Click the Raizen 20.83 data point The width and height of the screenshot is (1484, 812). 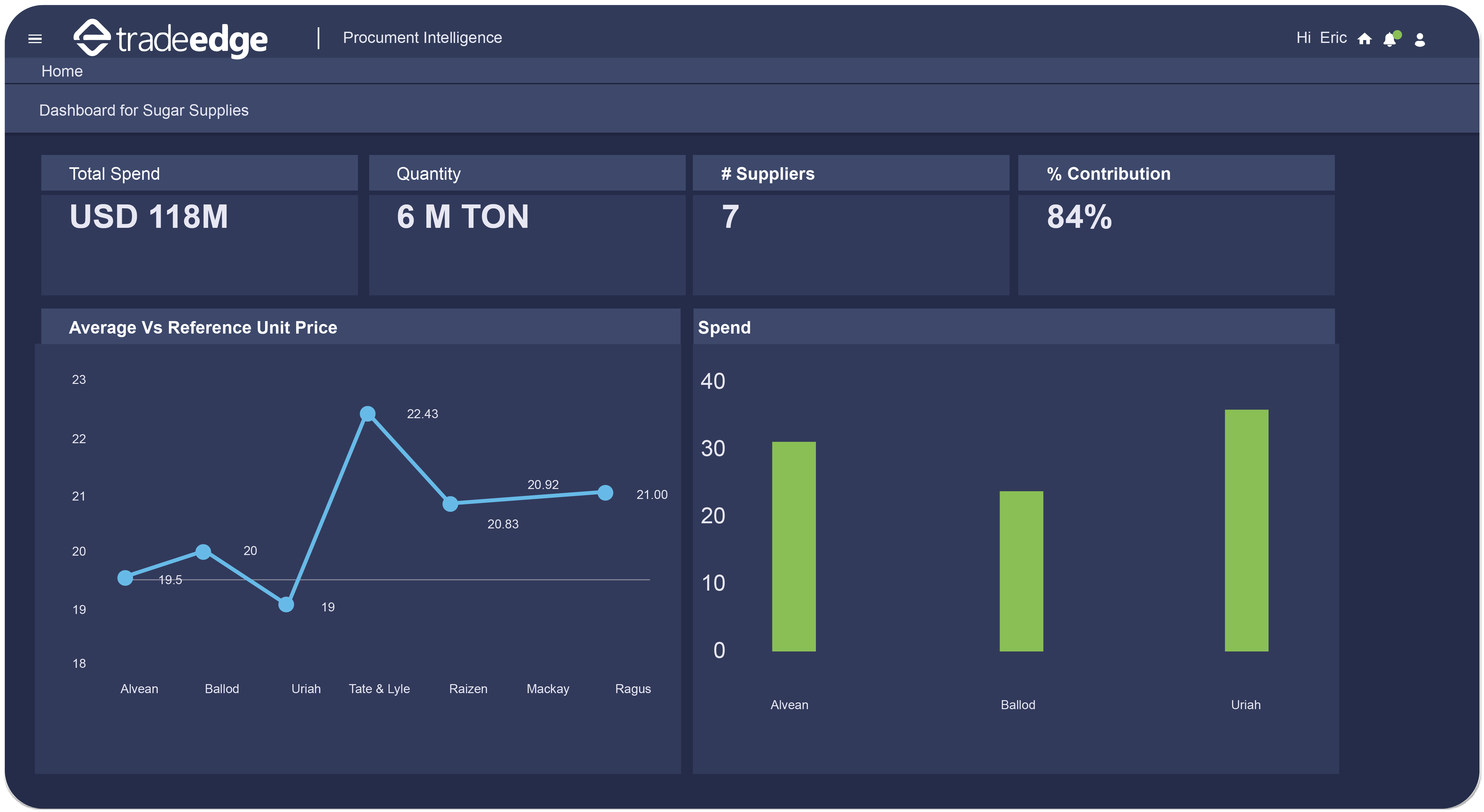(450, 504)
